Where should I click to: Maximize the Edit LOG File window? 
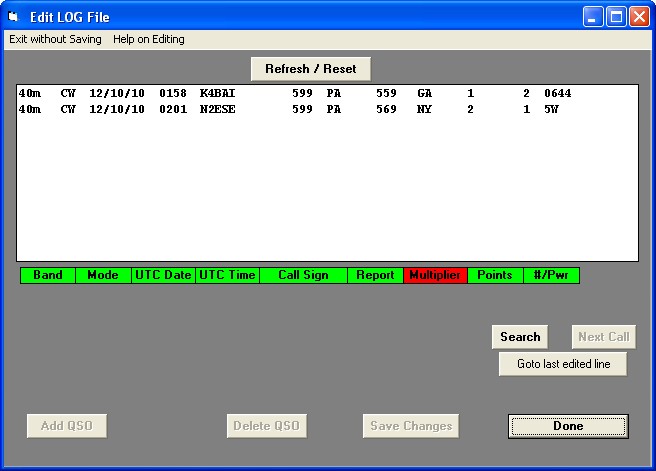click(617, 16)
